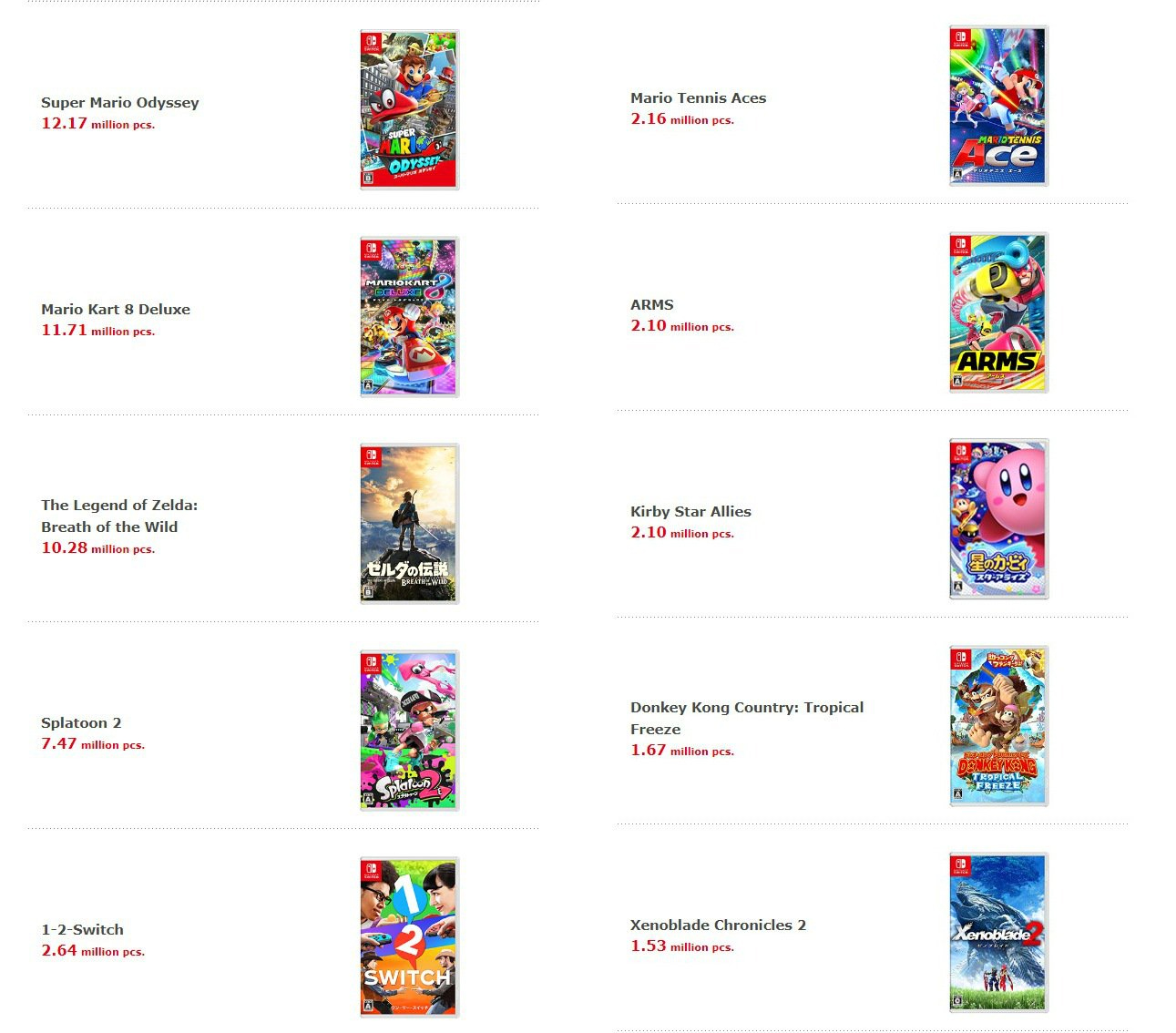Screen dimensions: 1176x1033
Task: Select the 12.17 million pcs. sales figure
Action: [x=98, y=123]
